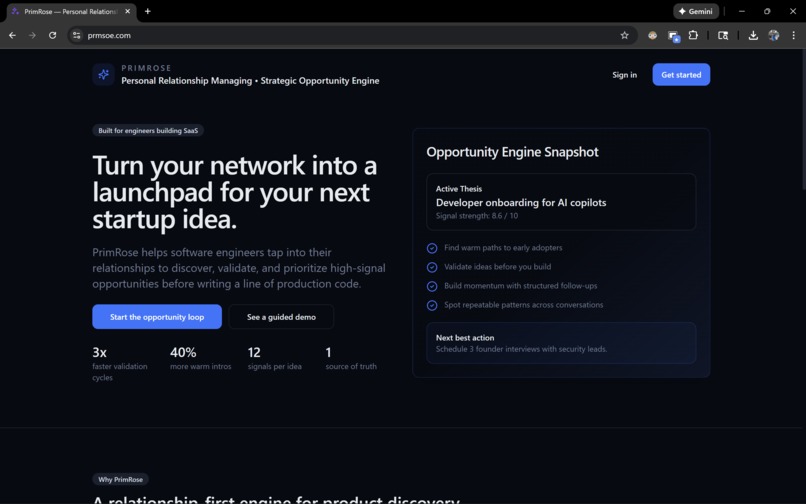This screenshot has height=504, width=806.
Task: Open the Chrome three-dot menu
Action: coord(793,35)
